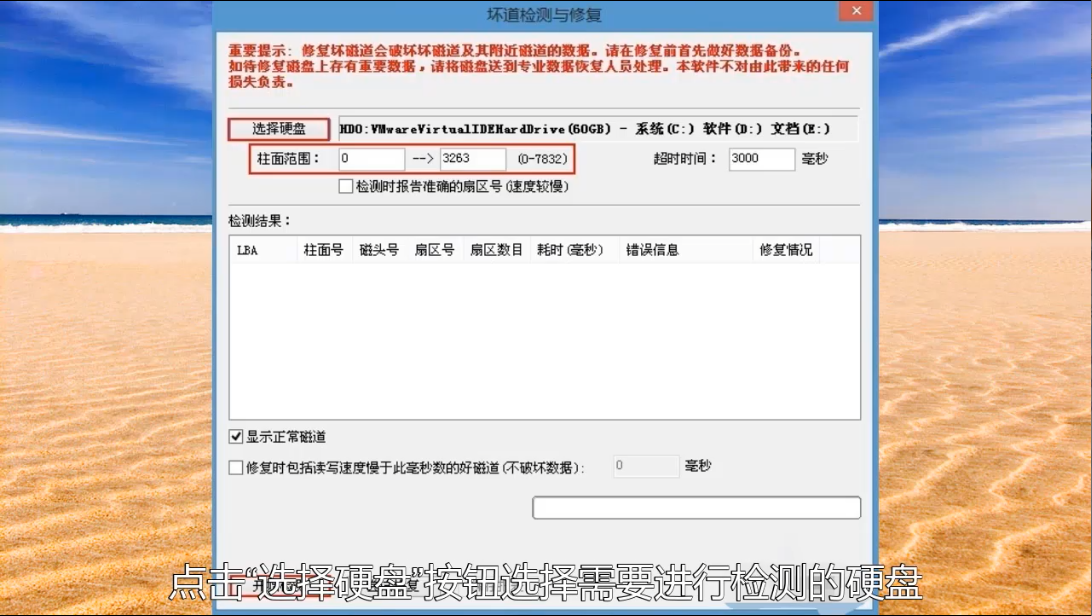Screen dimensions: 1092x616
Task: Enable 检测时报告准确的扇区号 checkbox
Action: (346, 186)
